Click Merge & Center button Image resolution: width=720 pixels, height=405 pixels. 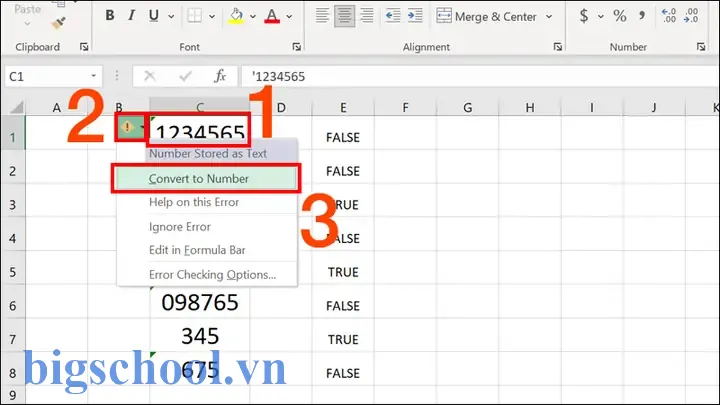point(487,17)
